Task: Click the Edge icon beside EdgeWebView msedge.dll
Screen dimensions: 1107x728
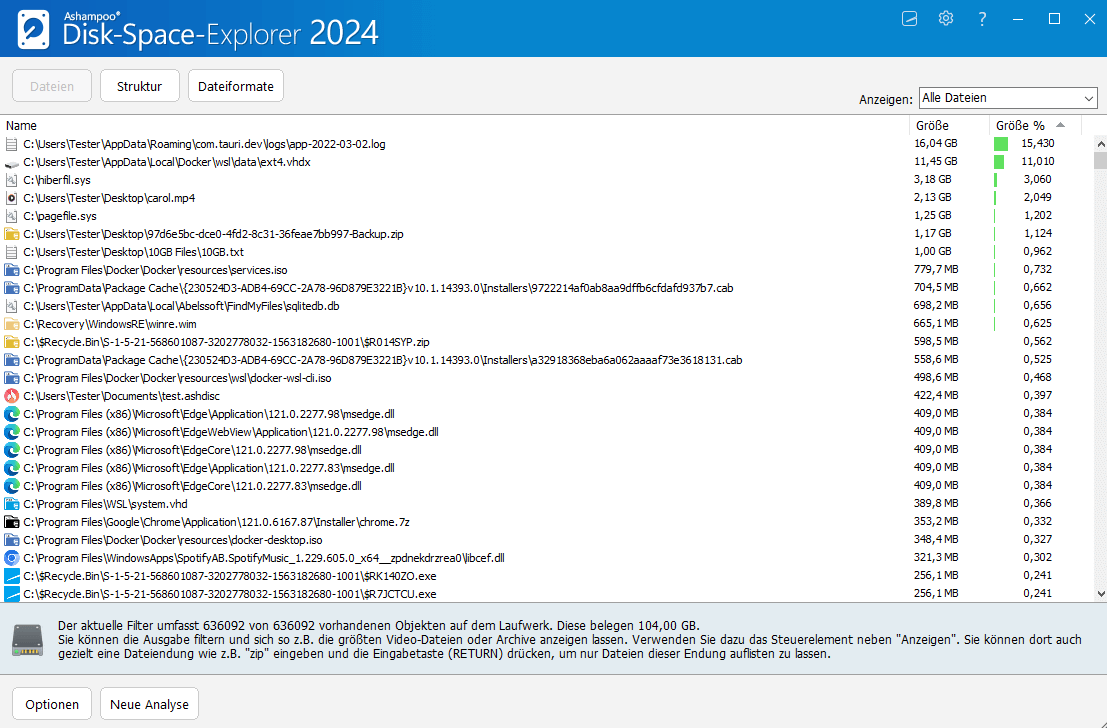Action: [x=12, y=432]
